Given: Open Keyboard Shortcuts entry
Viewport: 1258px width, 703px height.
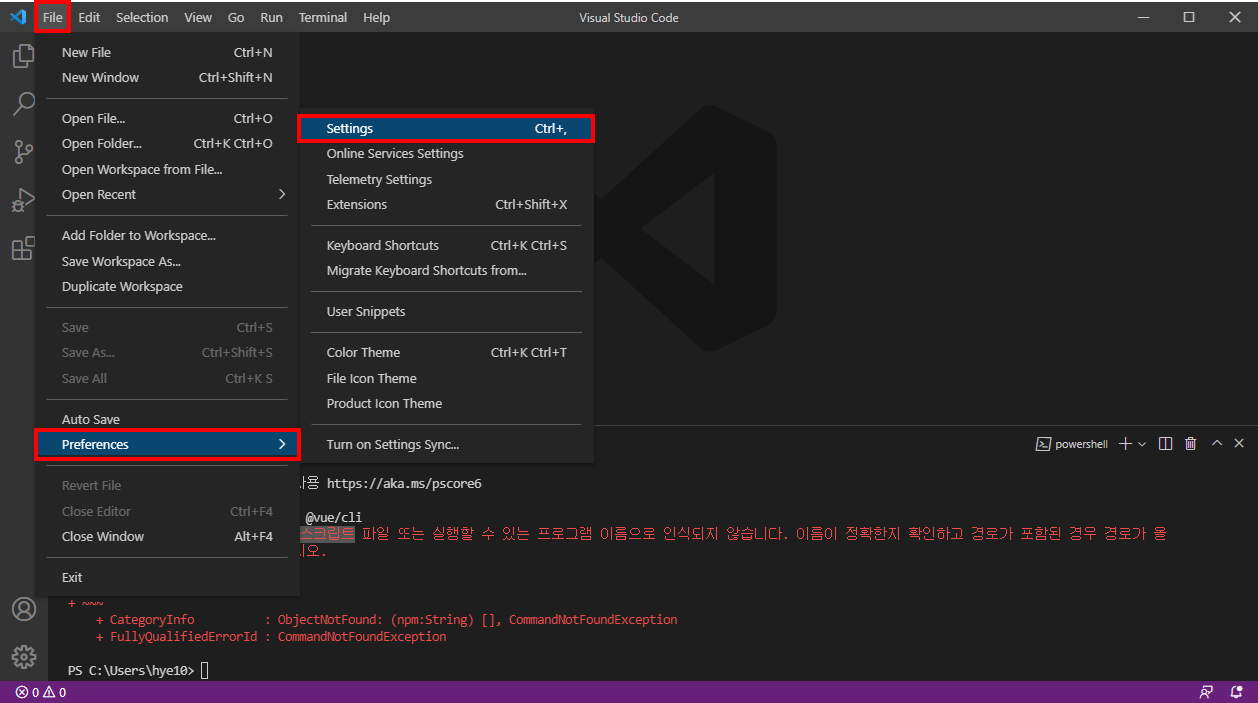Looking at the screenshot, I should 446,246.
